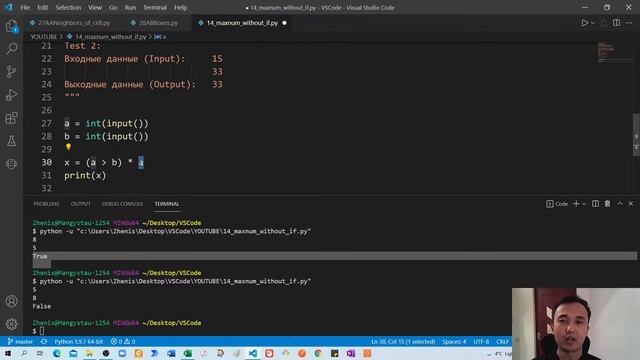Open the Run and Debug view
640x360 pixels.
click(x=11, y=95)
